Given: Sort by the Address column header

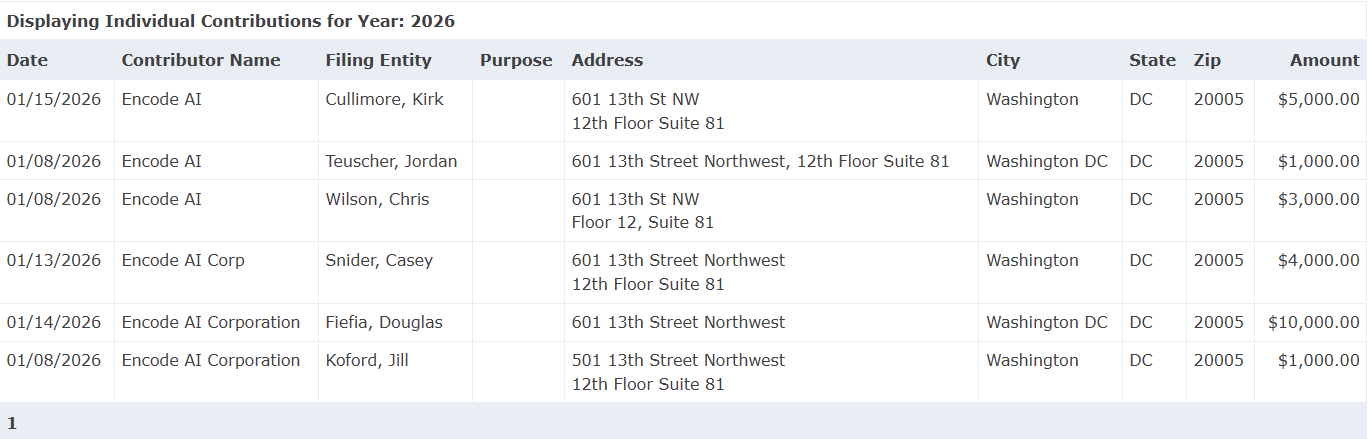Looking at the screenshot, I should pyautogui.click(x=607, y=60).
